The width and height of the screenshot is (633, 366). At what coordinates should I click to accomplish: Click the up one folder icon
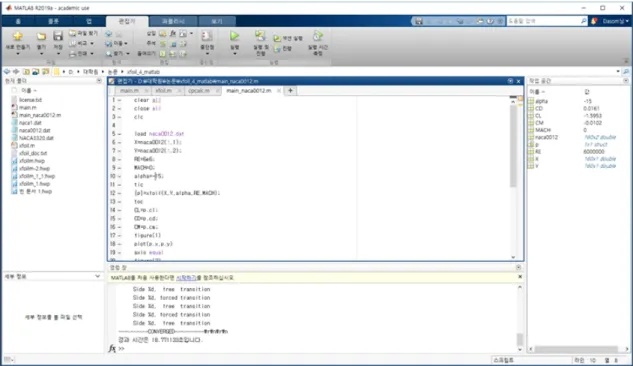pyautogui.click(x=26, y=72)
